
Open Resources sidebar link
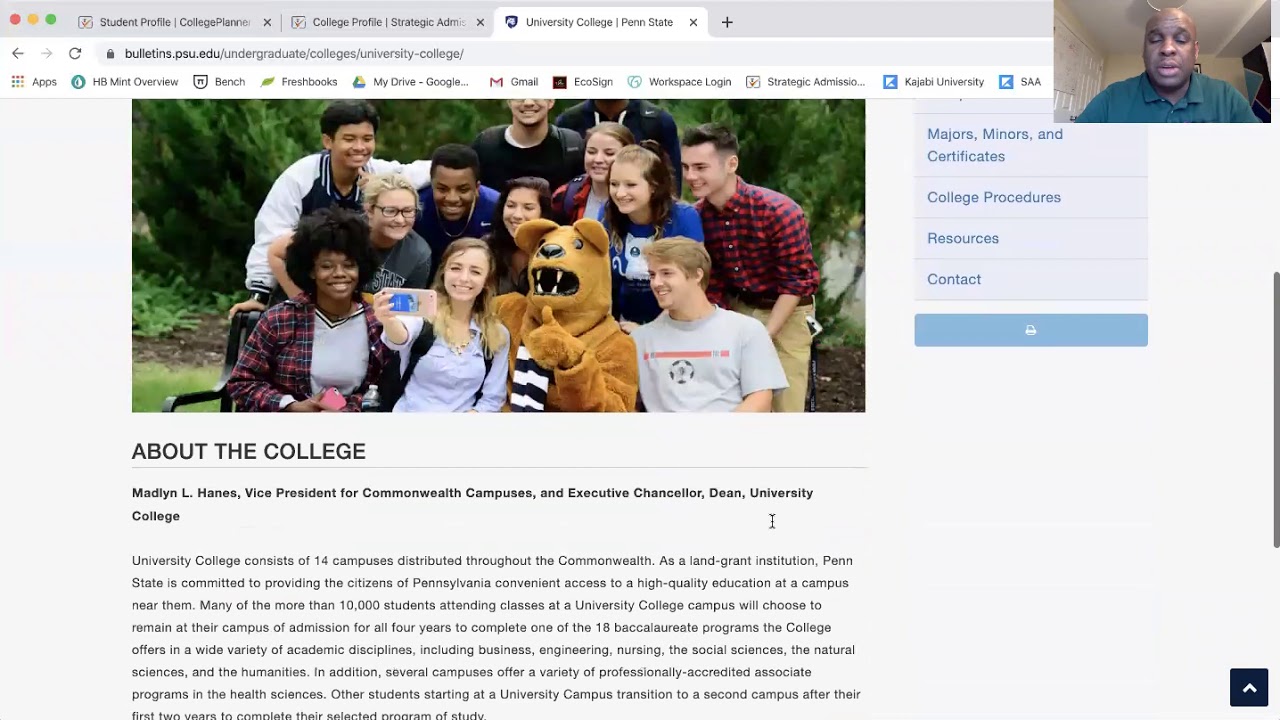point(963,238)
